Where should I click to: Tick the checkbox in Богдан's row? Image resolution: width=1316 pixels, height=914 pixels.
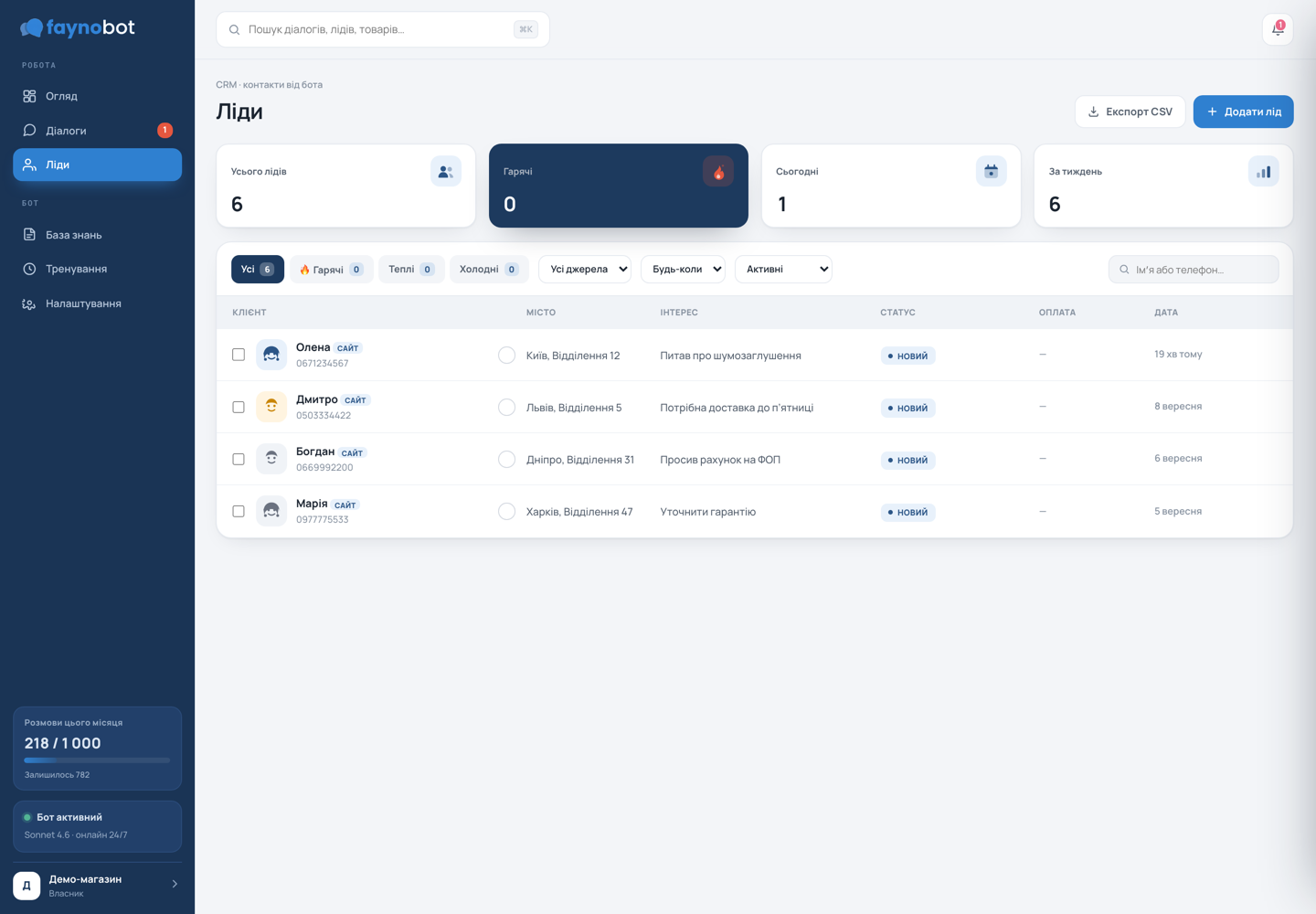coord(239,459)
